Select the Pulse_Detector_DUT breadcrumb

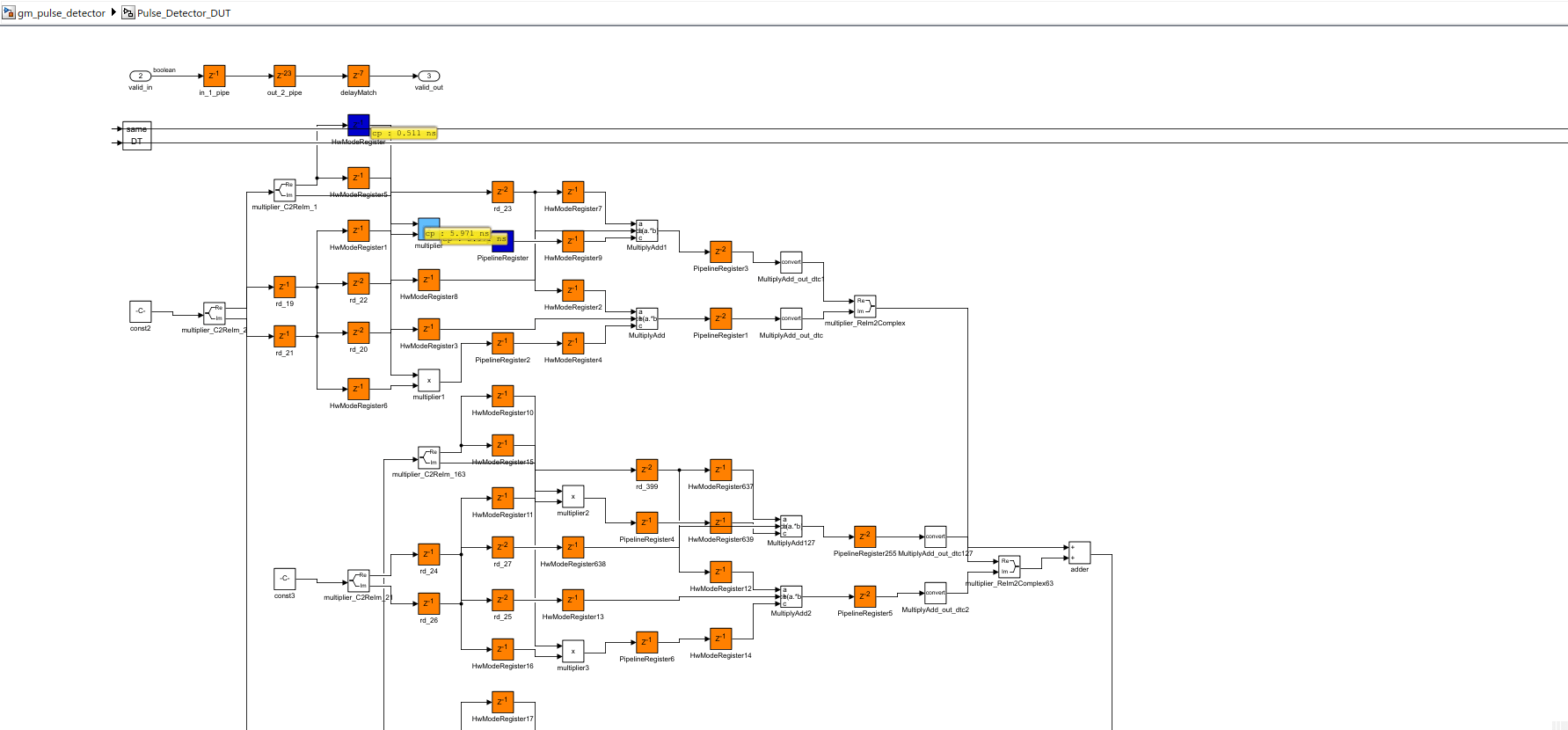pyautogui.click(x=176, y=13)
